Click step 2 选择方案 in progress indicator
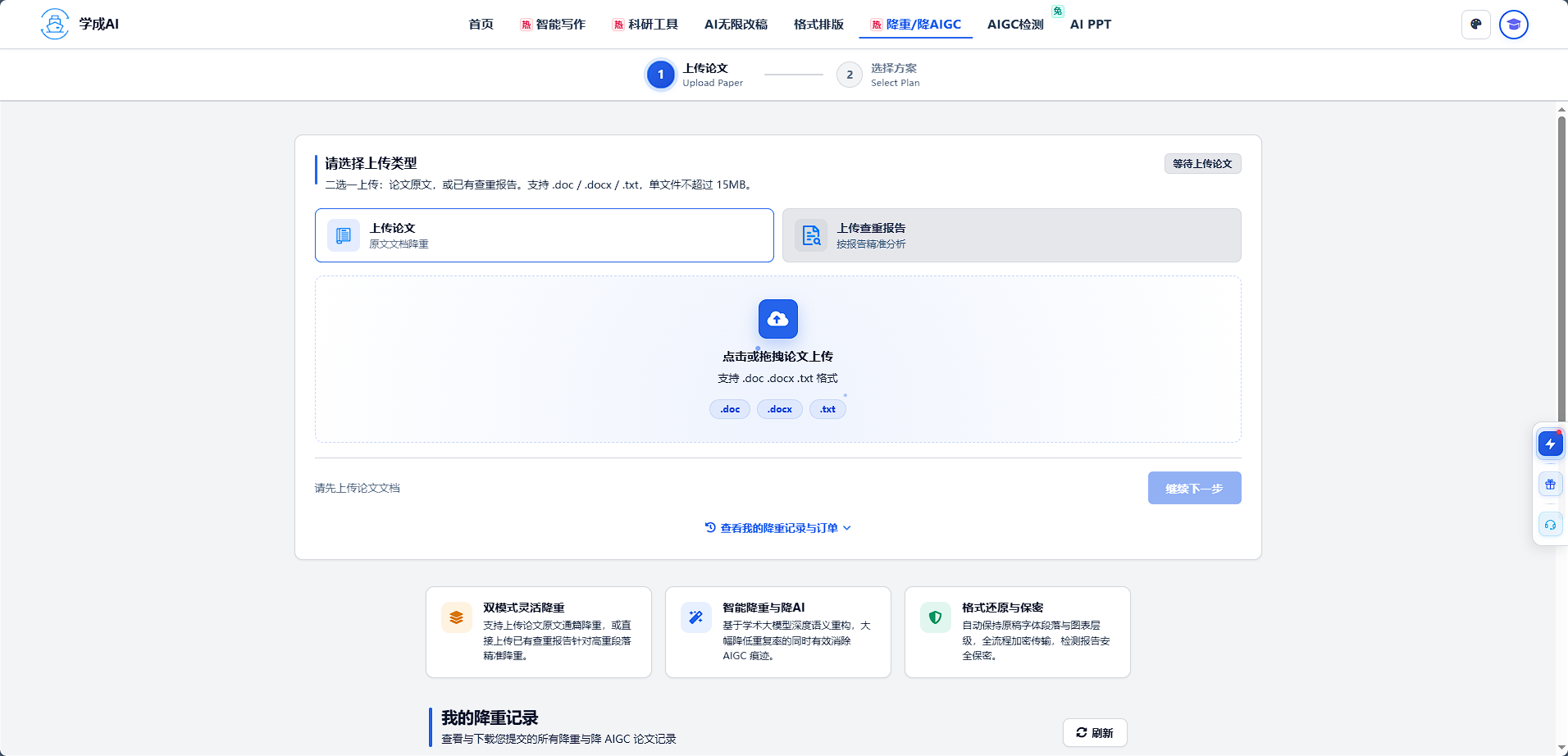The image size is (1568, 756). (x=878, y=75)
